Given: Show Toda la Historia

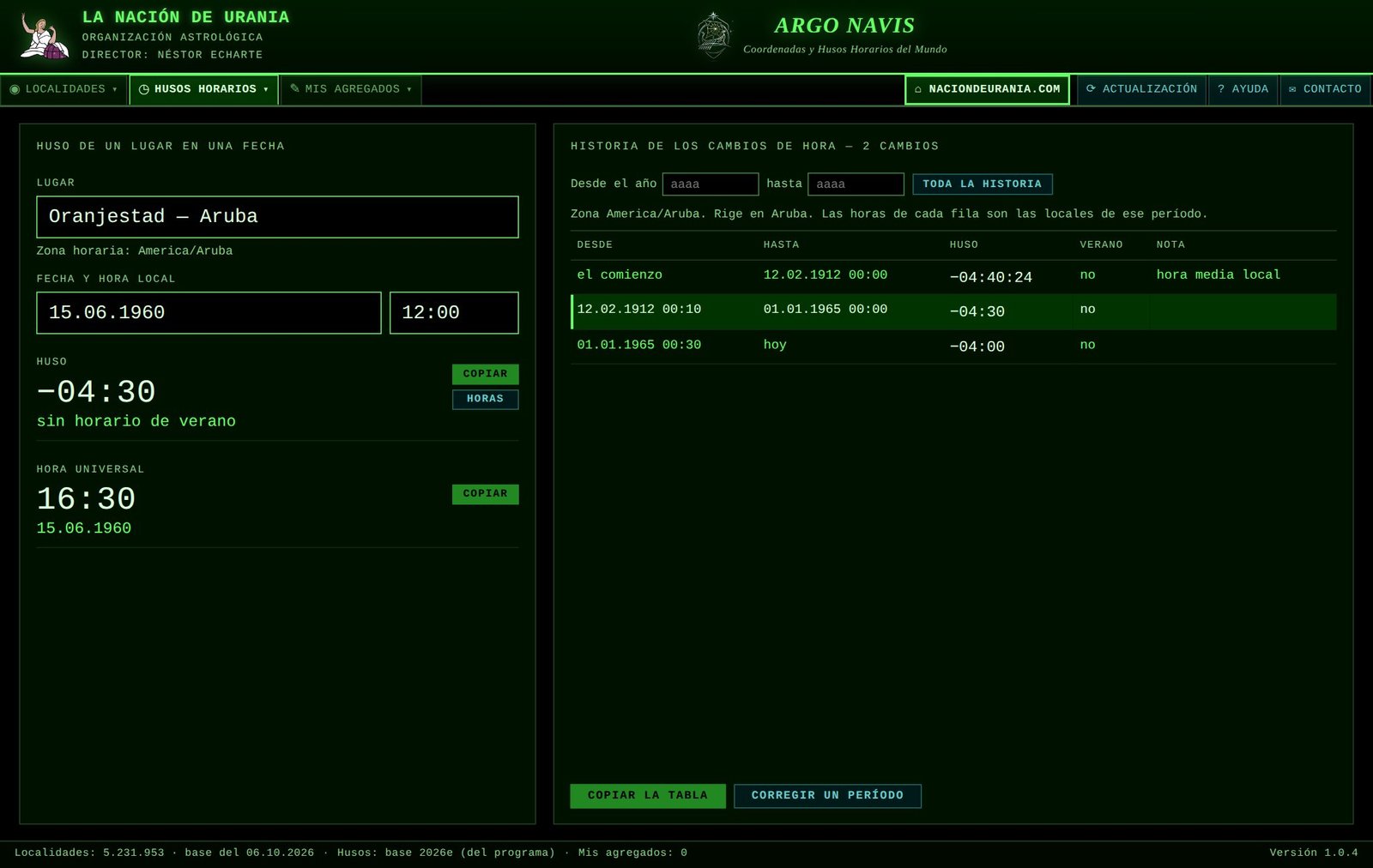Looking at the screenshot, I should tap(982, 184).
